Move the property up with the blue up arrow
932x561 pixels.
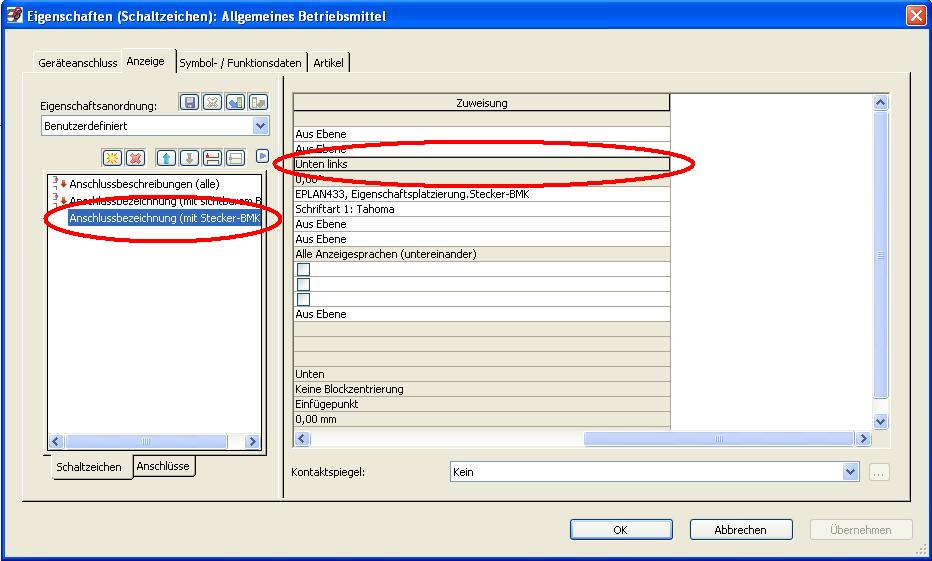click(x=166, y=158)
